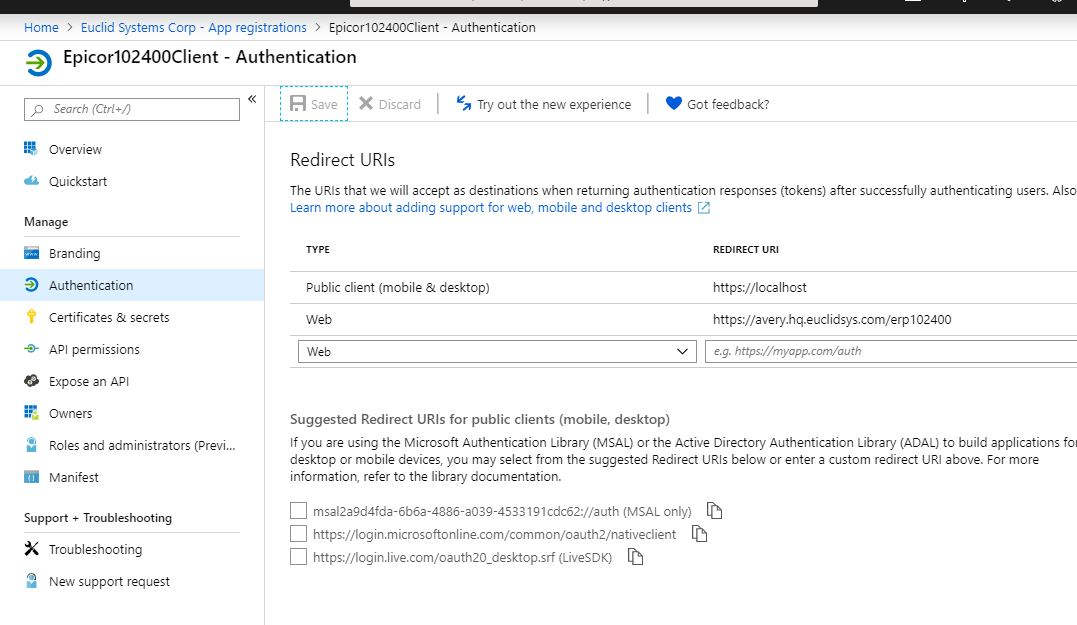Click the TYPE column header
The height and width of the screenshot is (625, 1077).
[317, 249]
